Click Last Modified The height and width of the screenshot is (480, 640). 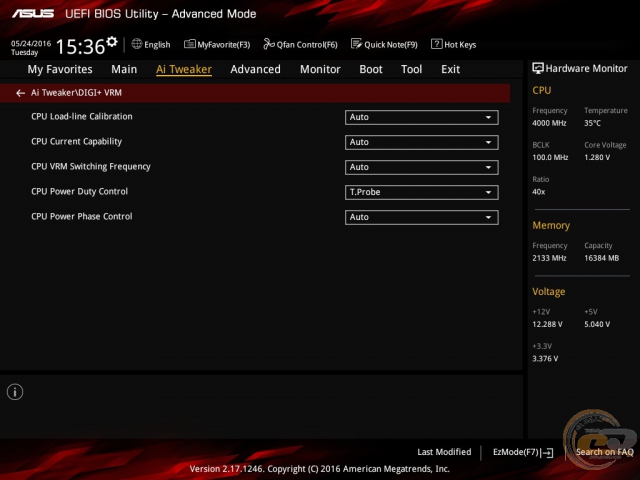444,452
